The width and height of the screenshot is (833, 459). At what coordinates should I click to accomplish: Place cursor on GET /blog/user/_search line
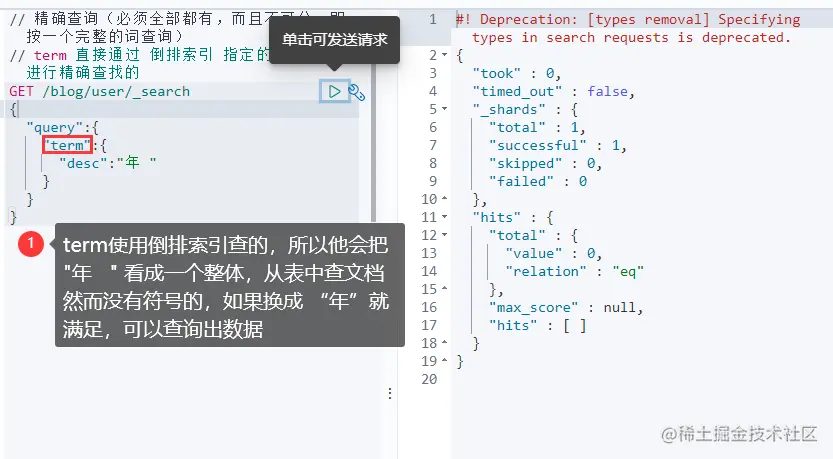pyautogui.click(x=99, y=91)
